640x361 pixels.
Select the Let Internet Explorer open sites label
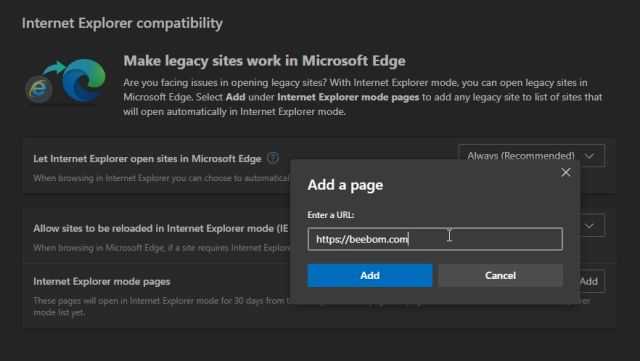tap(147, 158)
